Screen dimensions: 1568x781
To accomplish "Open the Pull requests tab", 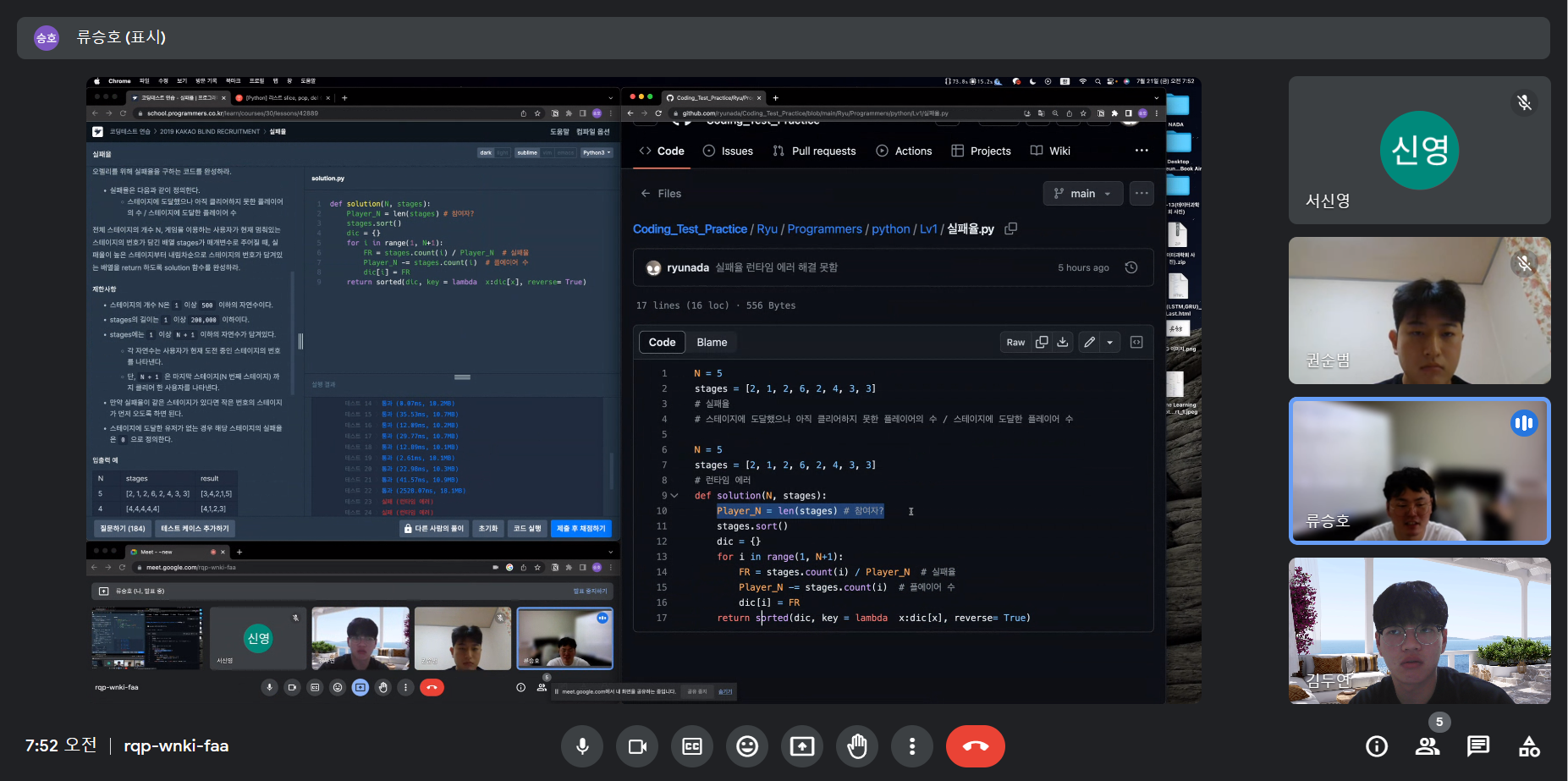I will (x=814, y=151).
